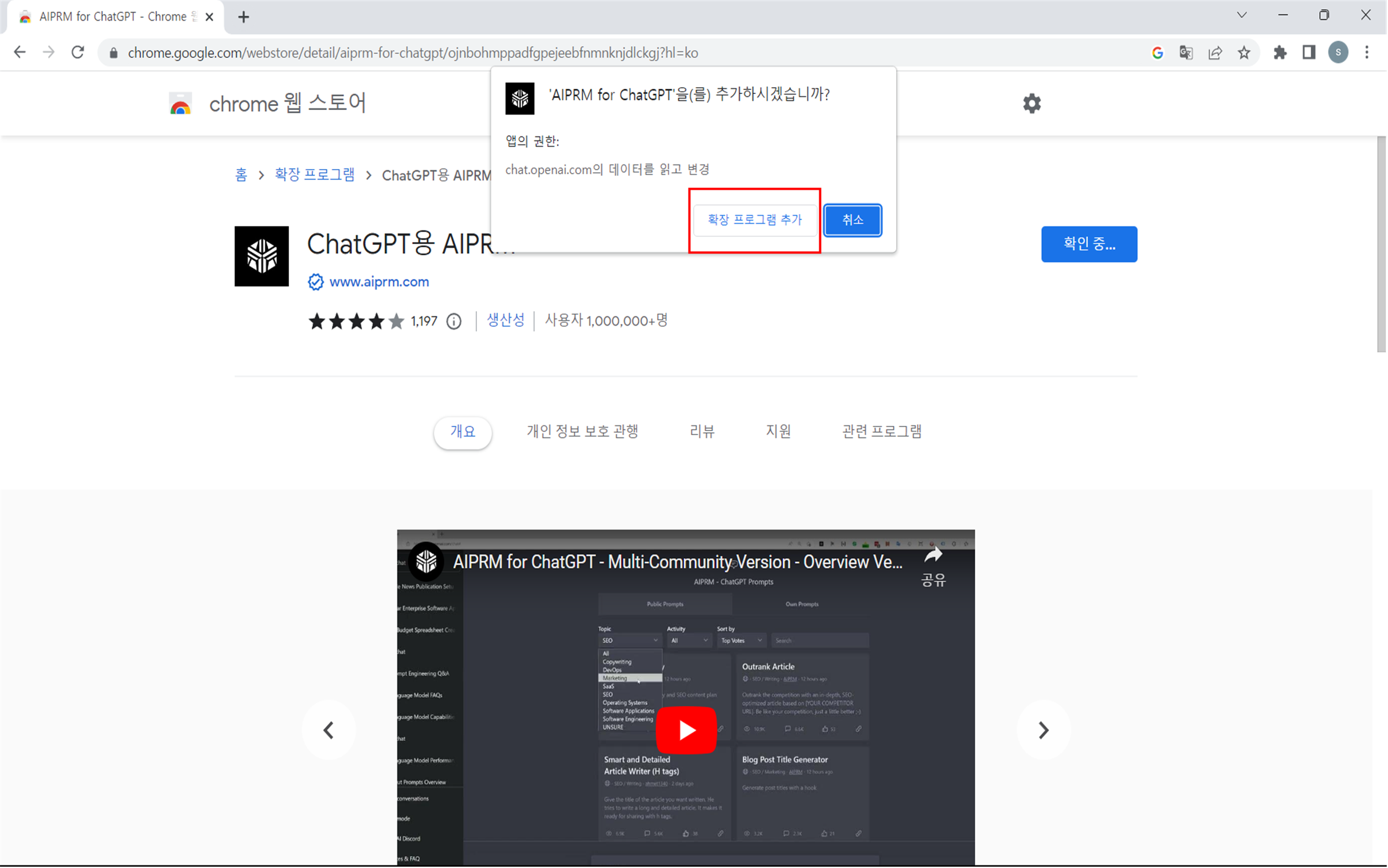1388x868 pixels.
Task: Click the lock icon in address bar
Action: pyautogui.click(x=114, y=53)
